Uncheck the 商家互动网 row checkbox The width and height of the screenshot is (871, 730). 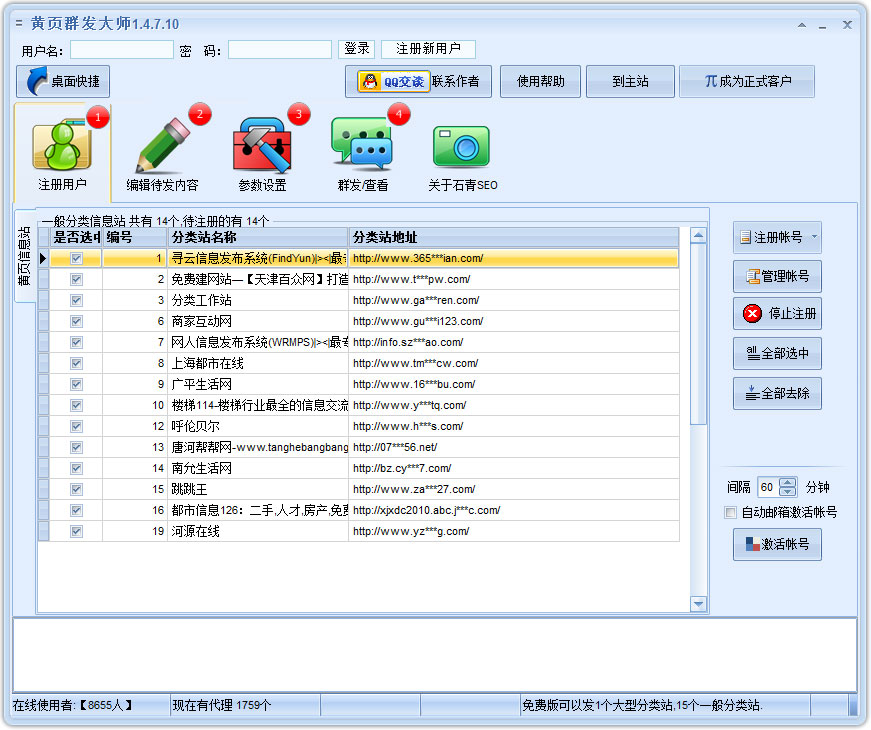click(76, 322)
